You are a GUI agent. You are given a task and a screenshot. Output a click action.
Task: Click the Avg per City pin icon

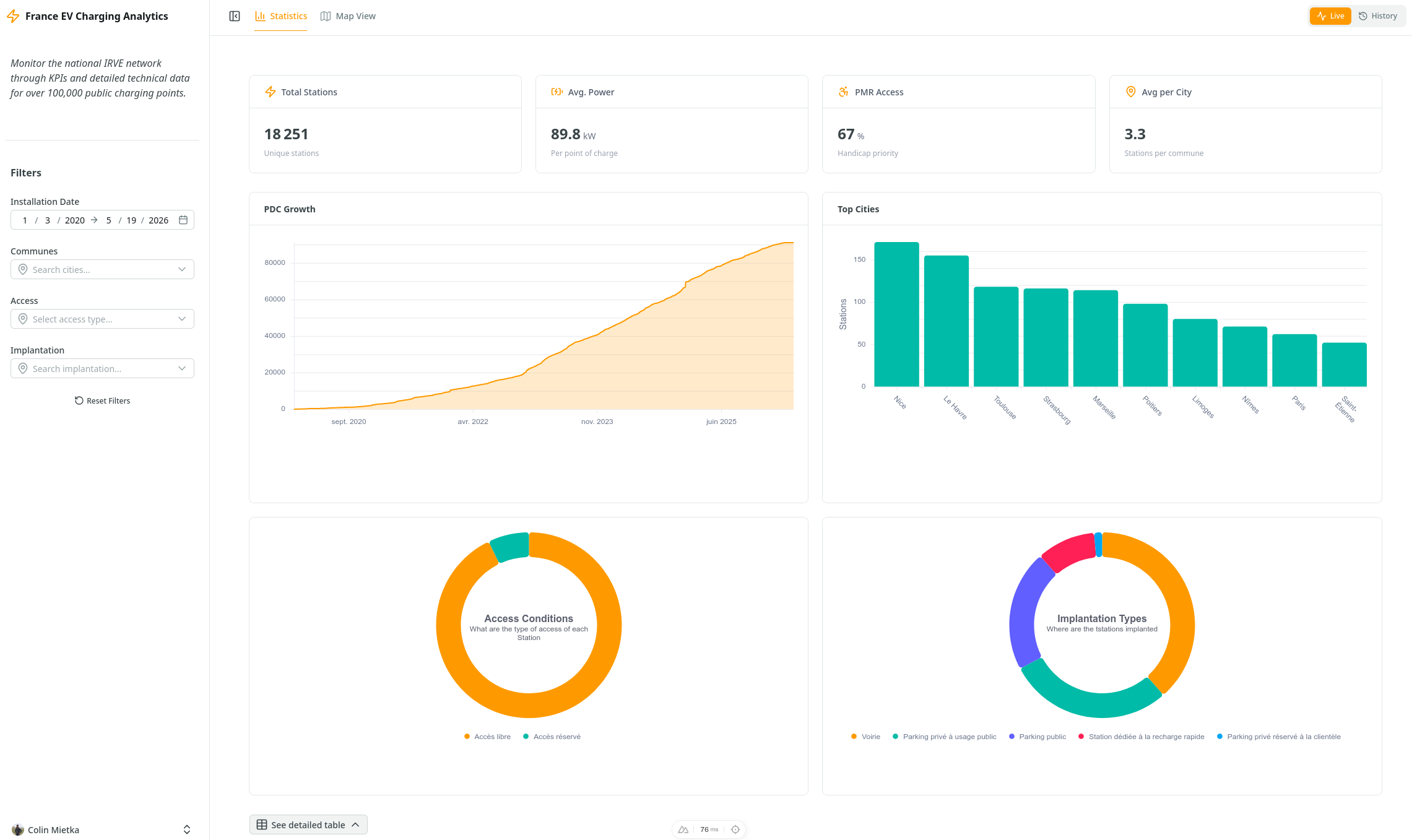coord(1130,92)
